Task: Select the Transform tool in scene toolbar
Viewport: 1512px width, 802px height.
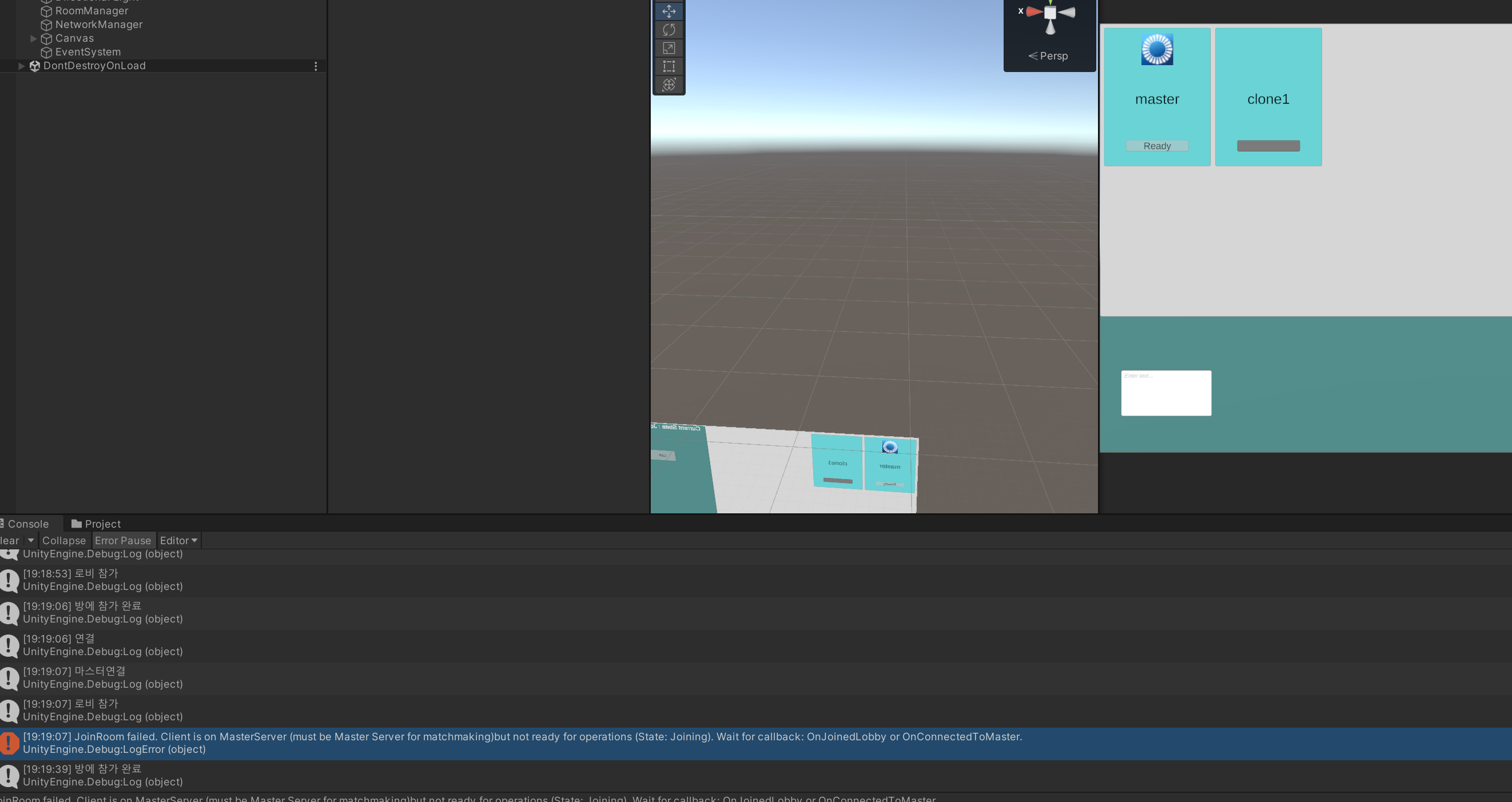Action: (x=669, y=85)
